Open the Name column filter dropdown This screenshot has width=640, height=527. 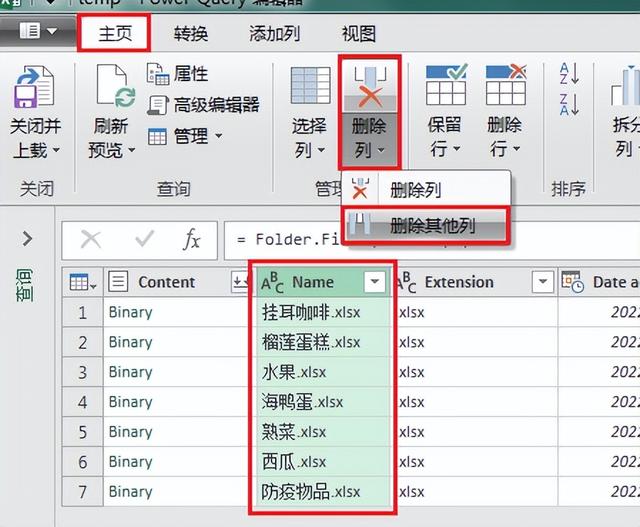[x=375, y=283]
